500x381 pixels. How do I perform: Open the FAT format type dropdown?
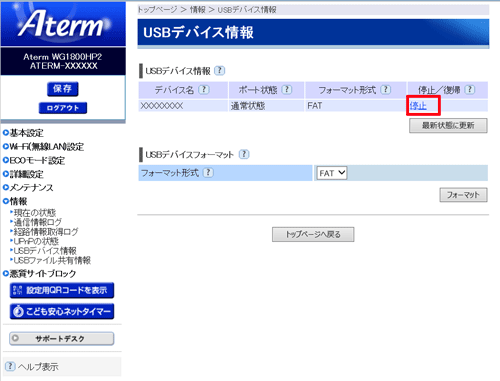click(332, 173)
